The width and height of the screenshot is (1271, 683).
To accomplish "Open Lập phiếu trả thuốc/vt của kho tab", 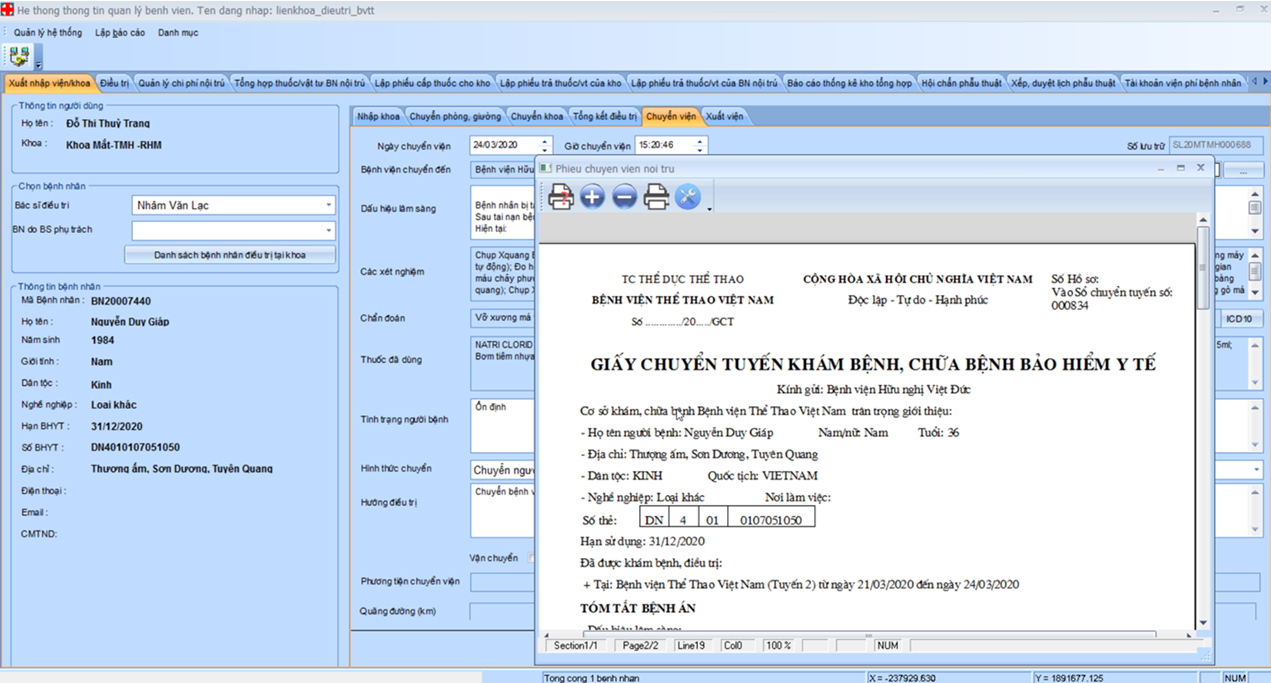I will point(561,83).
